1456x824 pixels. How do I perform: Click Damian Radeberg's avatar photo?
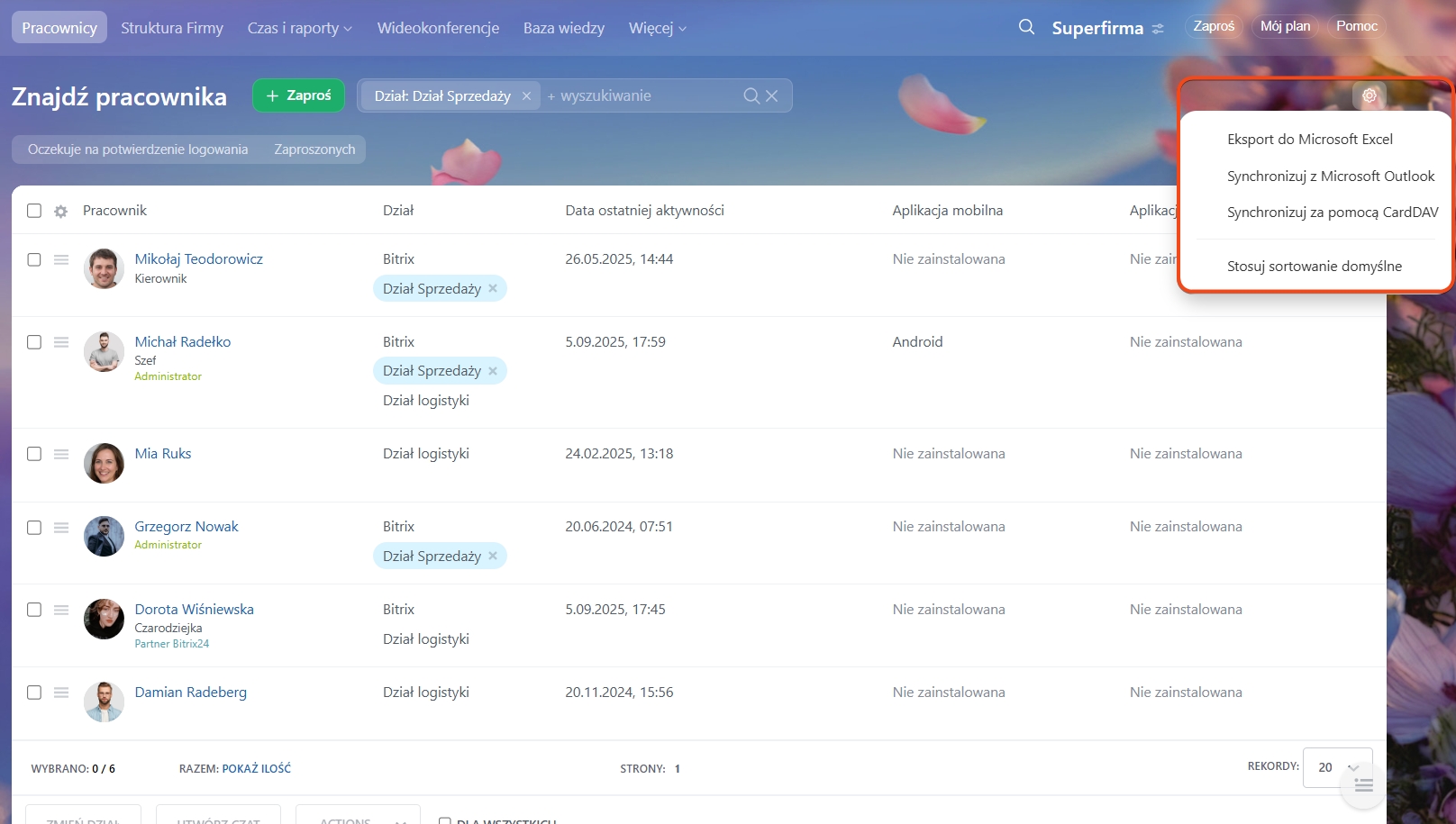tap(104, 702)
